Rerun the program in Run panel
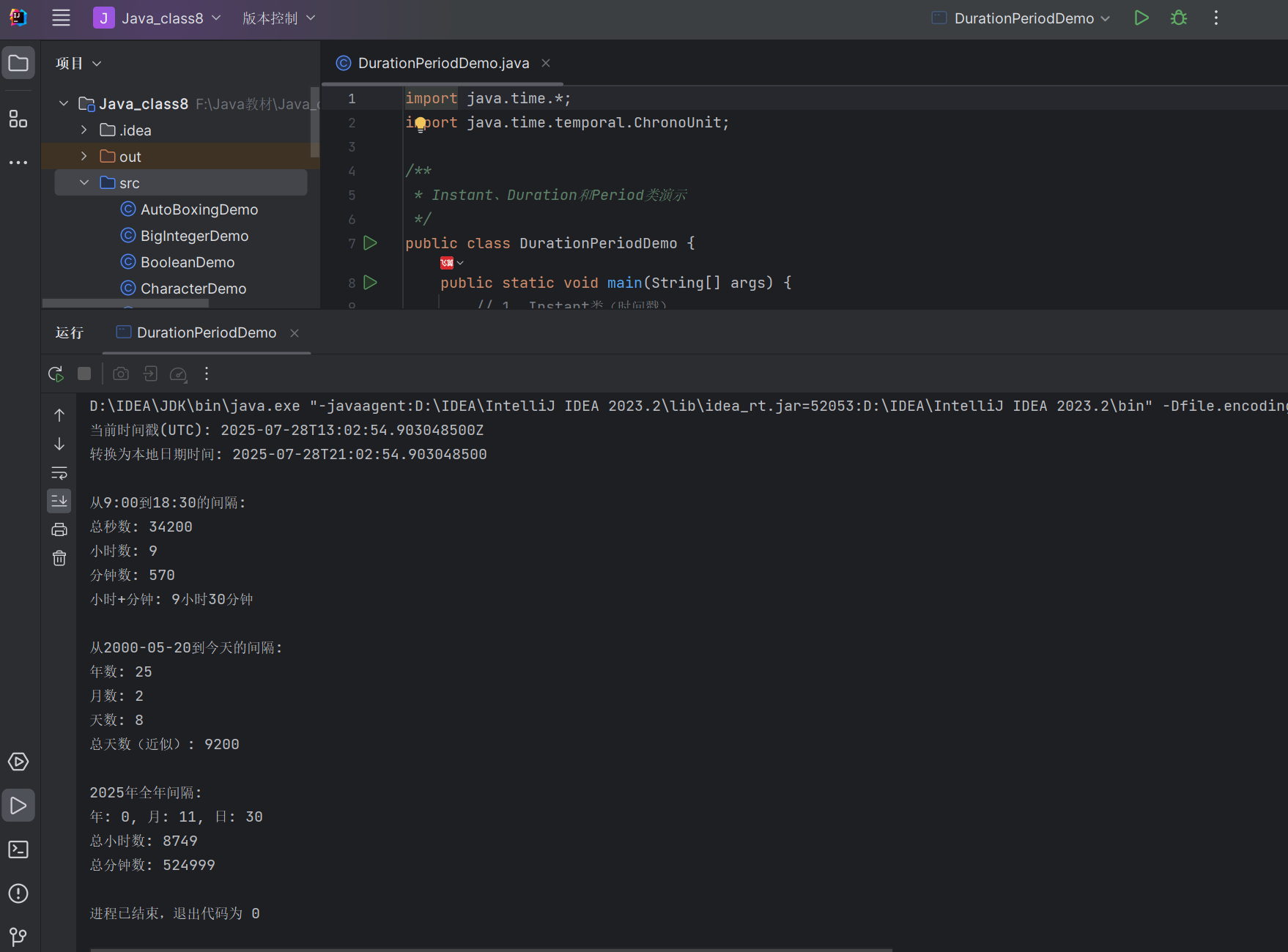The width and height of the screenshot is (1288, 952). pos(56,374)
